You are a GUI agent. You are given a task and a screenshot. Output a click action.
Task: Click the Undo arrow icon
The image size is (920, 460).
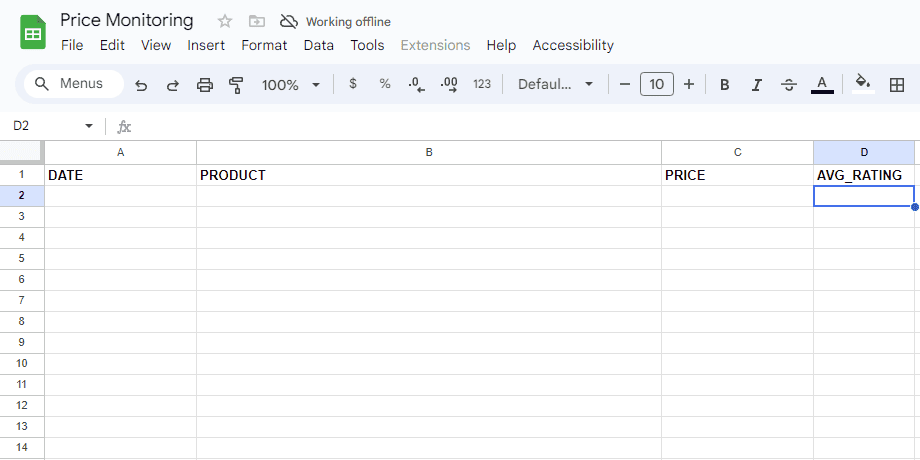point(141,85)
